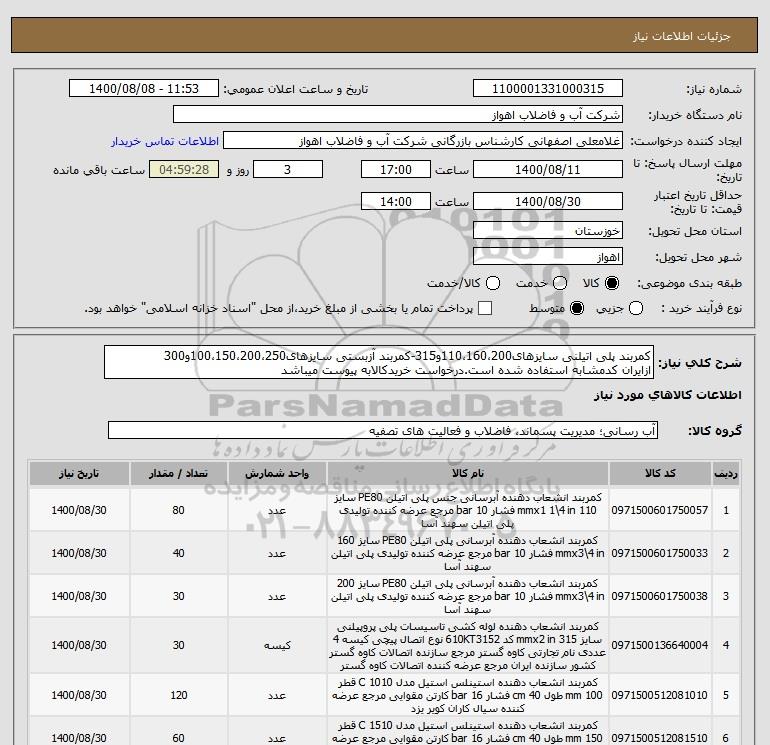Click the announcement date field 1400/08/08 - 11:53
The height and width of the screenshot is (745, 770).
[x=144, y=89]
